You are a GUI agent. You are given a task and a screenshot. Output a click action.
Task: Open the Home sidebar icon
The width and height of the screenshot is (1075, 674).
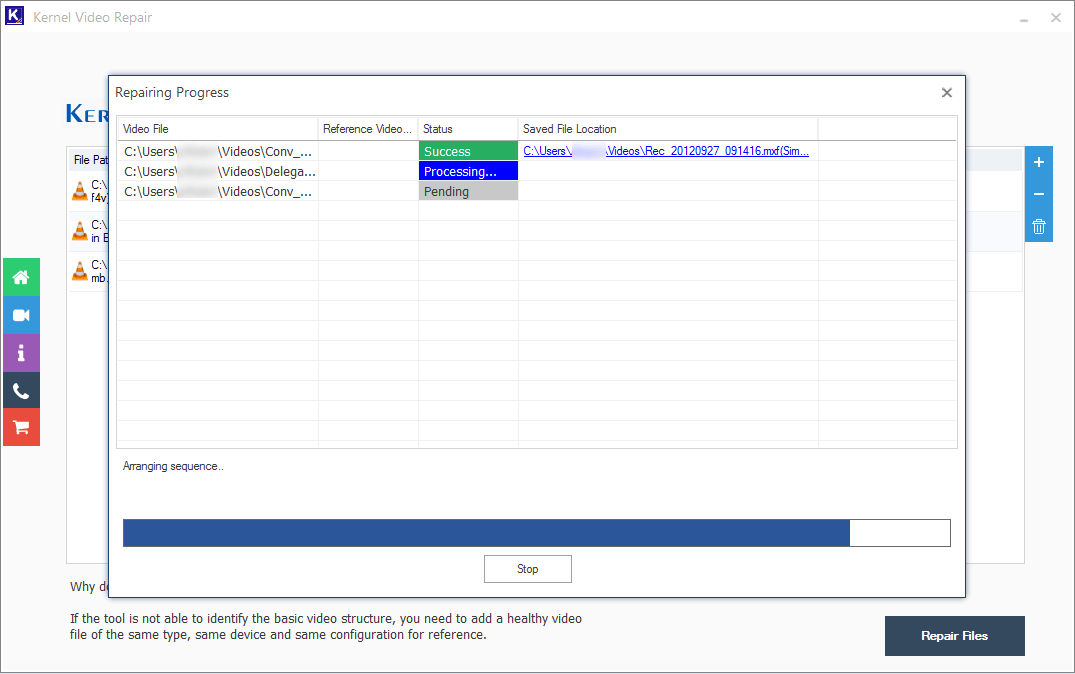point(21,277)
